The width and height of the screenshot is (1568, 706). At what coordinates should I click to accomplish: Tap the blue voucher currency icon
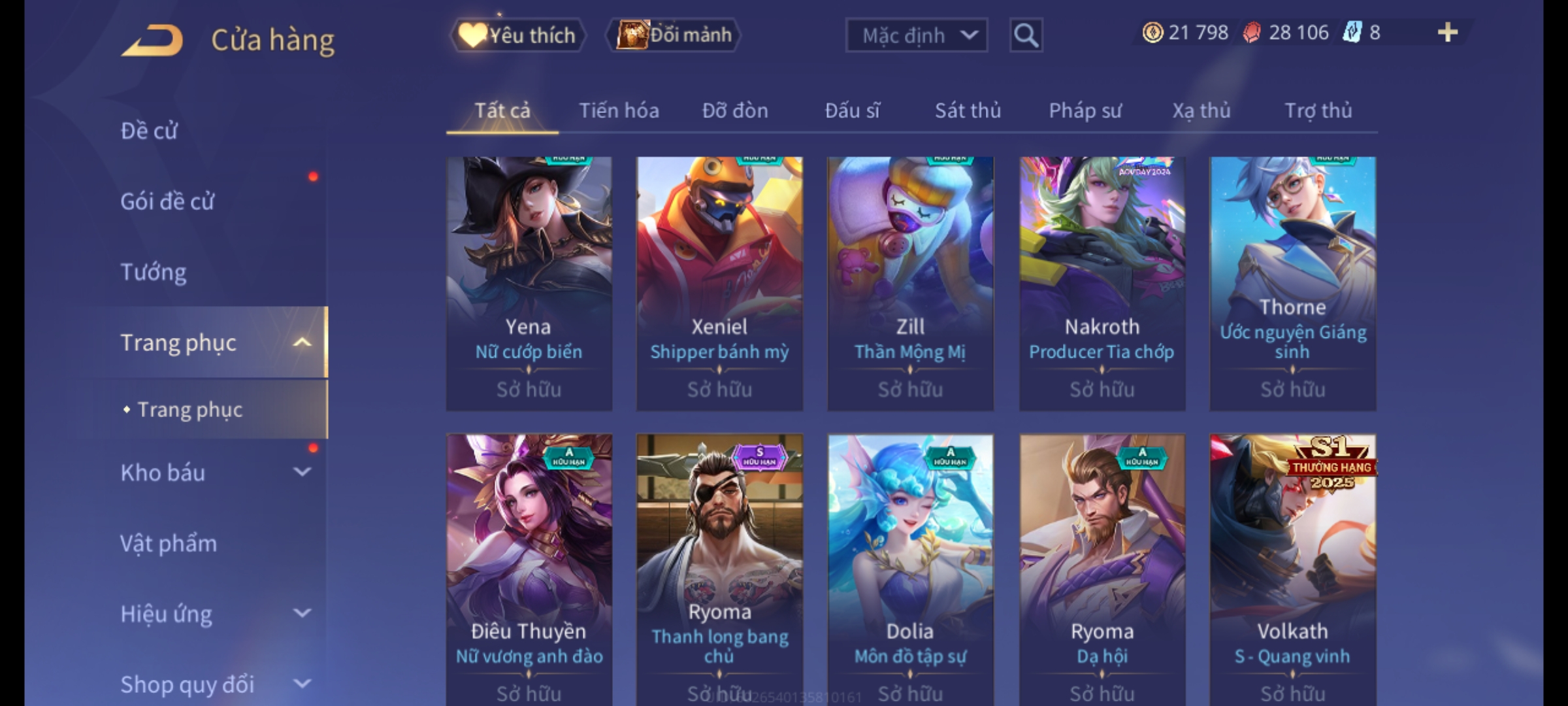[1352, 33]
